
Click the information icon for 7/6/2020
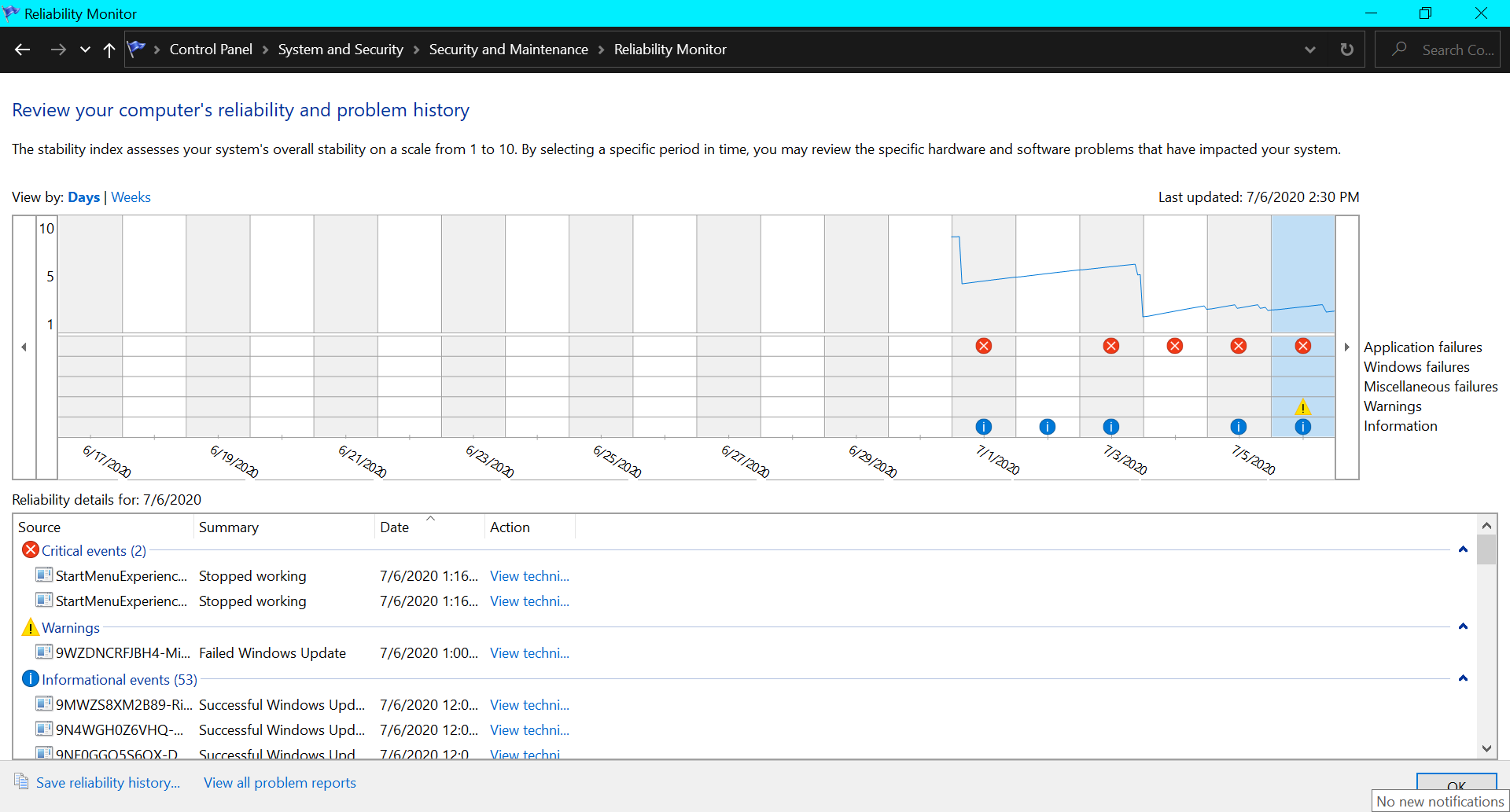click(x=1303, y=427)
